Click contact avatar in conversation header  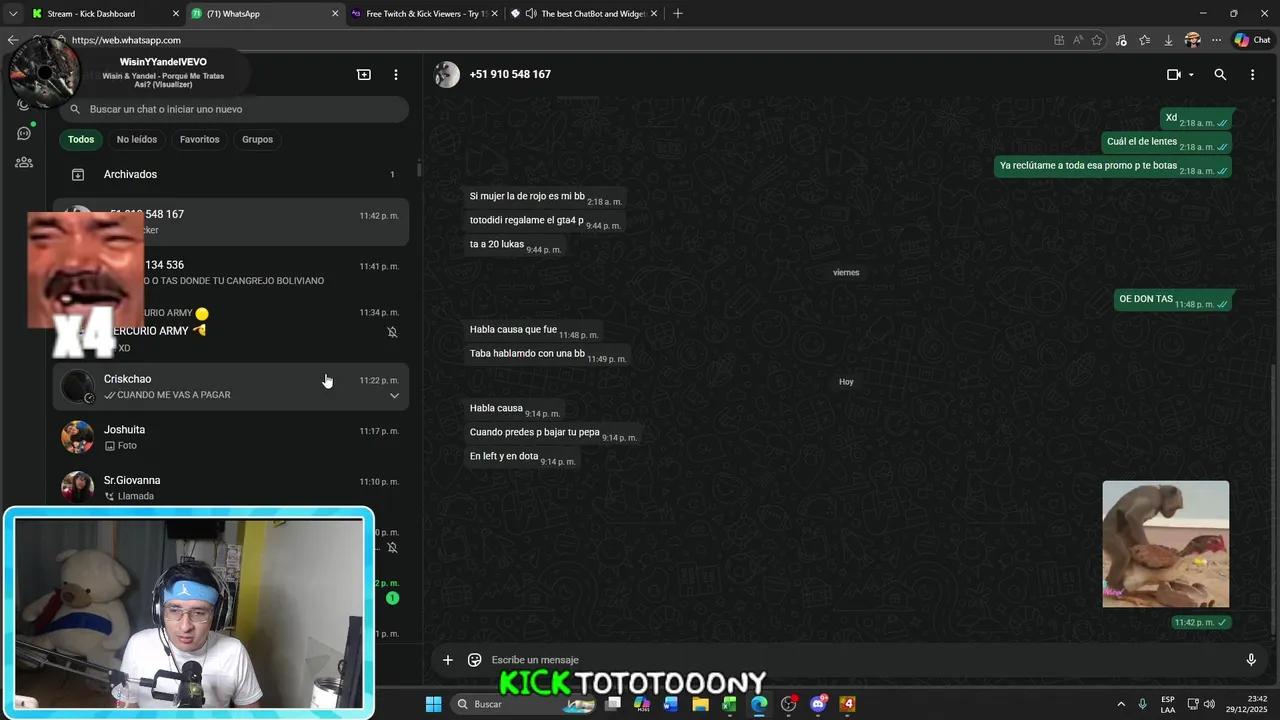click(447, 75)
